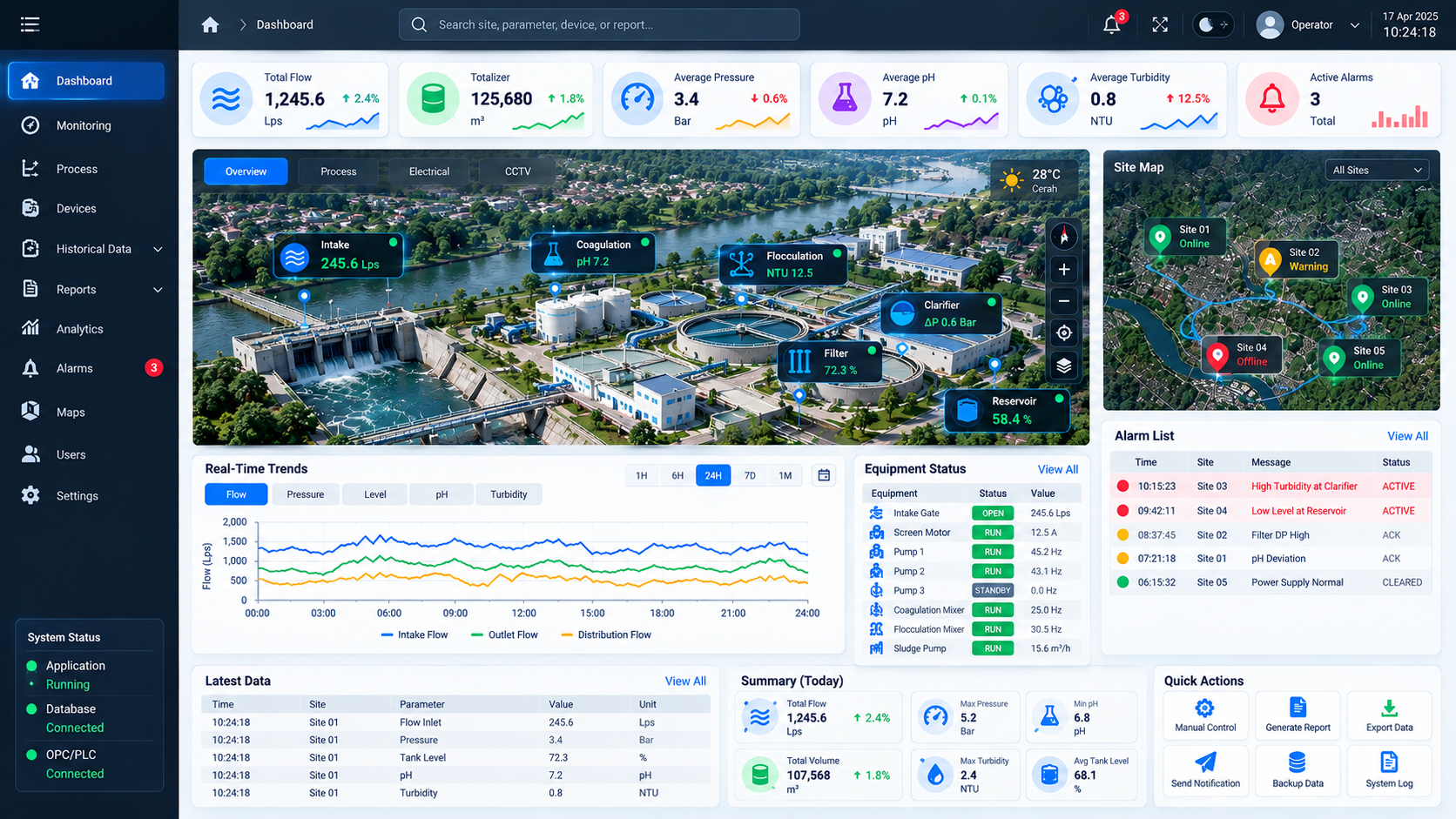Switch to the CCTV tab
This screenshot has height=819, width=1456.
tap(518, 171)
